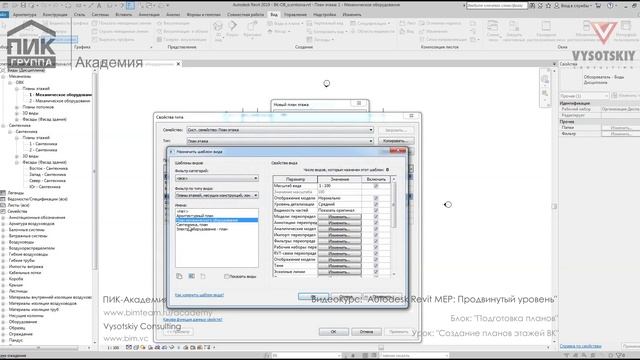
Task: Click the duplicate template icon below the names list
Action: coord(179,276)
